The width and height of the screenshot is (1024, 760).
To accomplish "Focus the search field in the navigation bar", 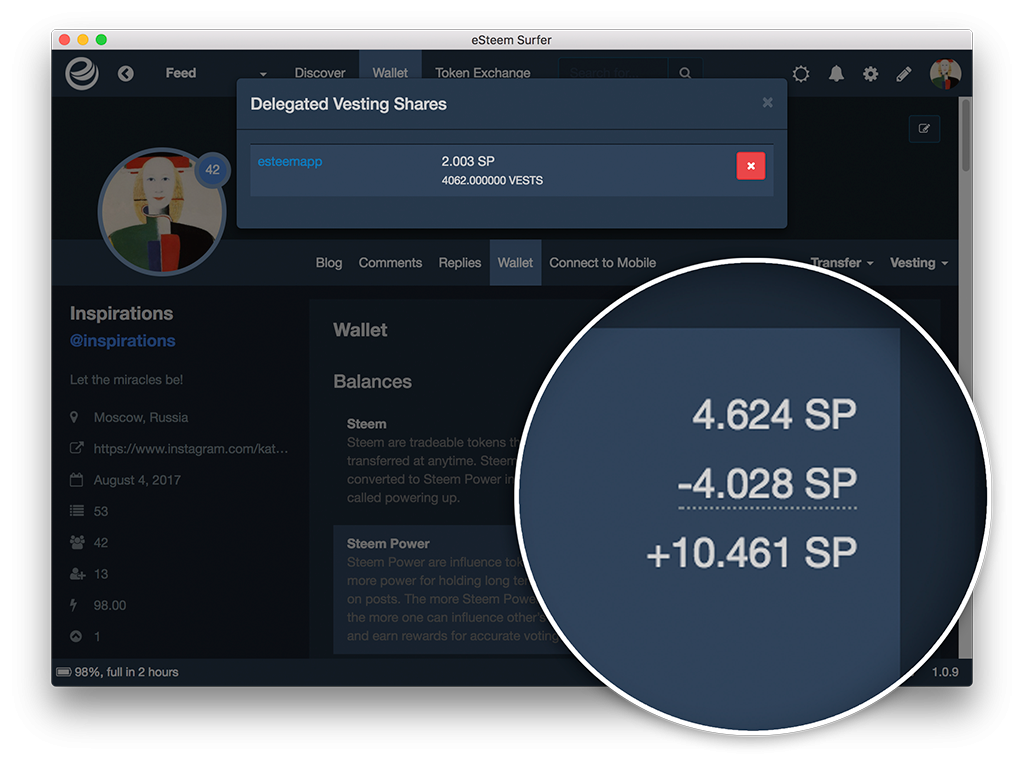I will point(613,73).
